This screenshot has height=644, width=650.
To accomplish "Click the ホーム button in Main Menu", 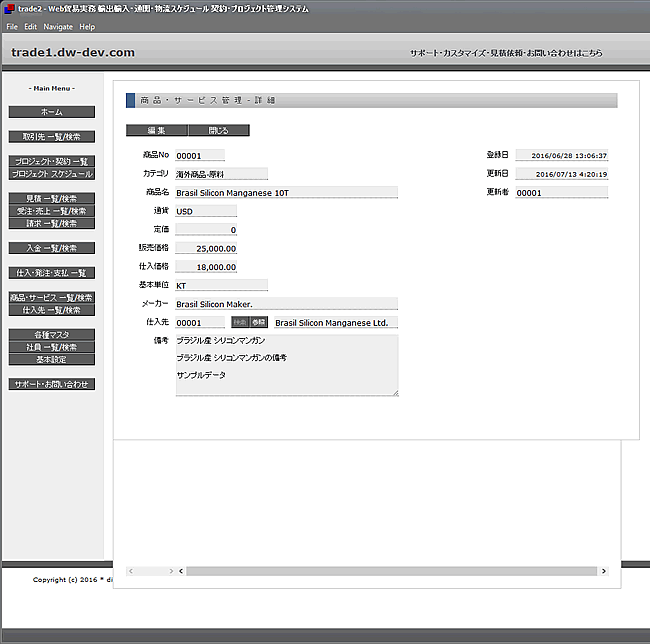I will (x=52, y=112).
